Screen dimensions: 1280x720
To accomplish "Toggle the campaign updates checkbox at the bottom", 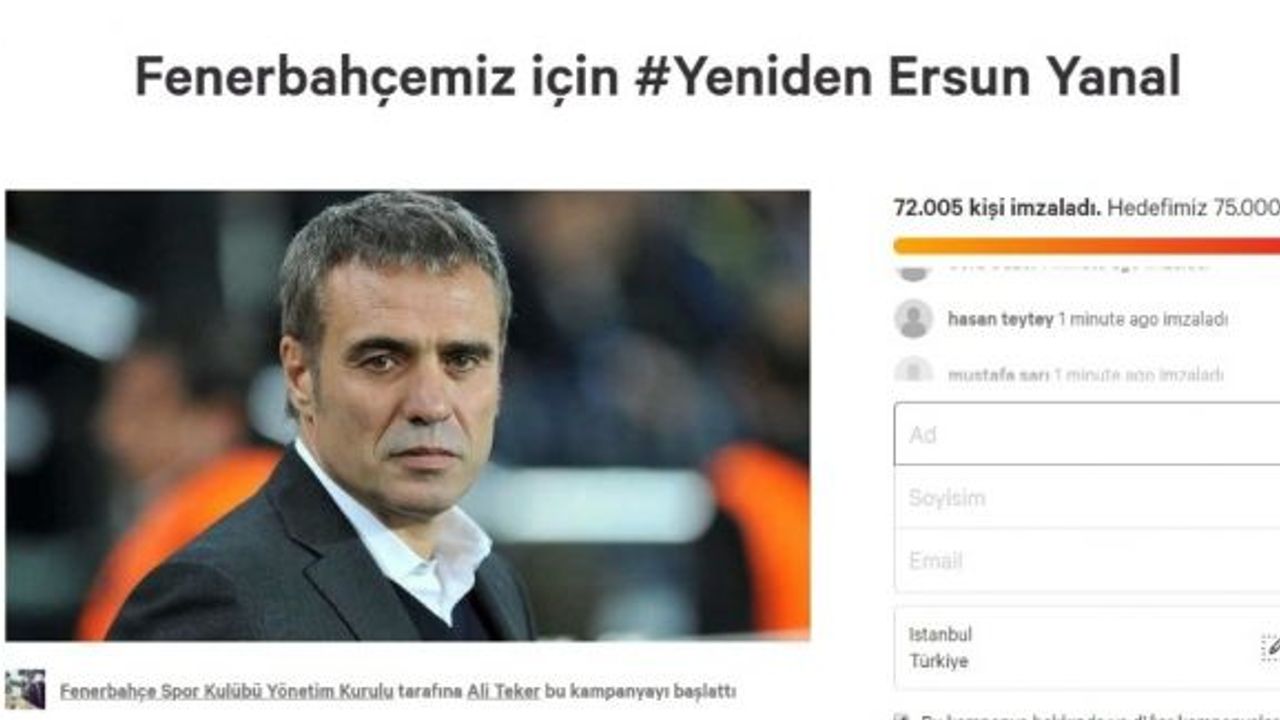I will (901, 717).
